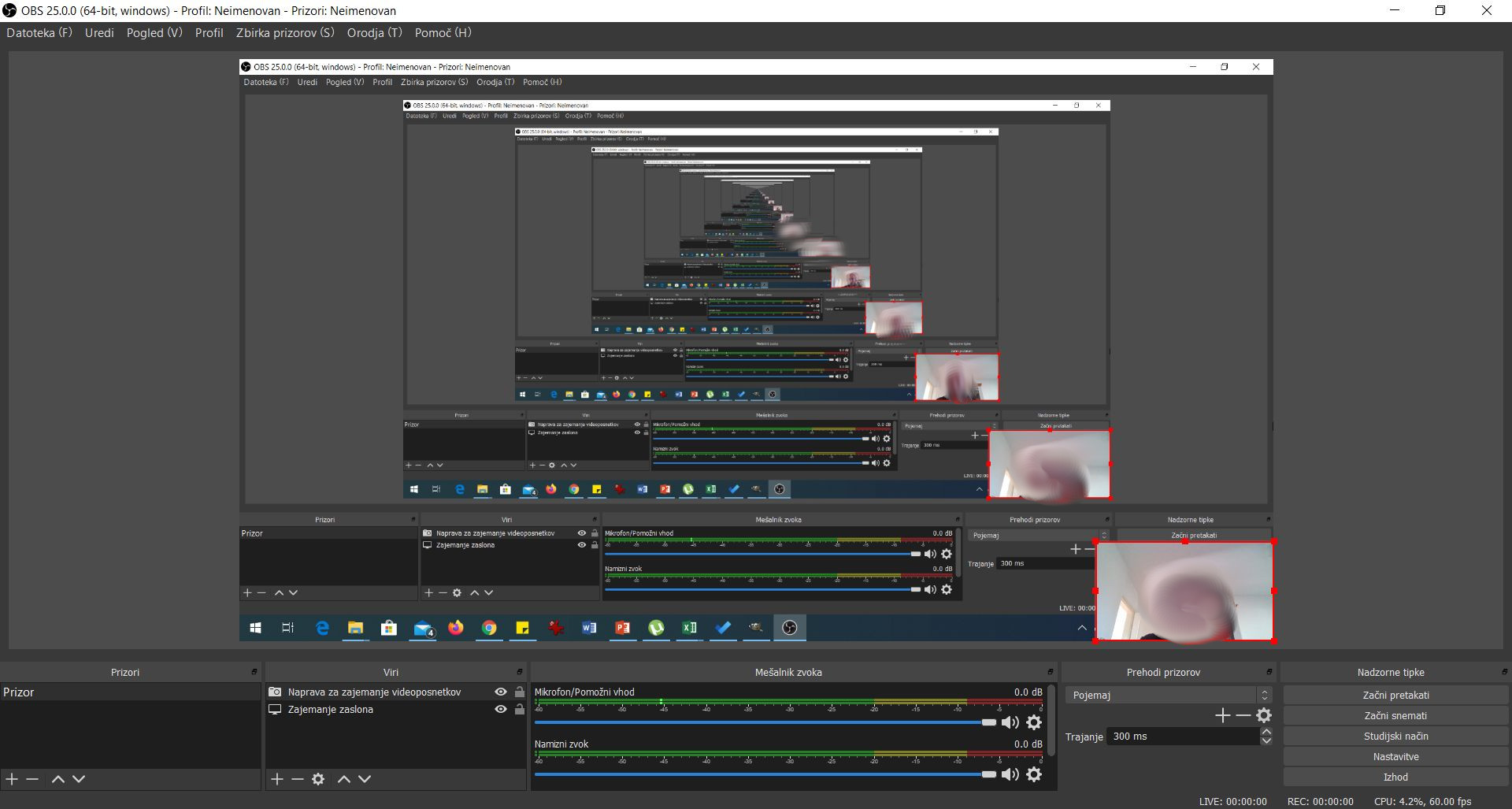
Task: Add a new scene in Prizori panel
Action: click(x=12, y=779)
